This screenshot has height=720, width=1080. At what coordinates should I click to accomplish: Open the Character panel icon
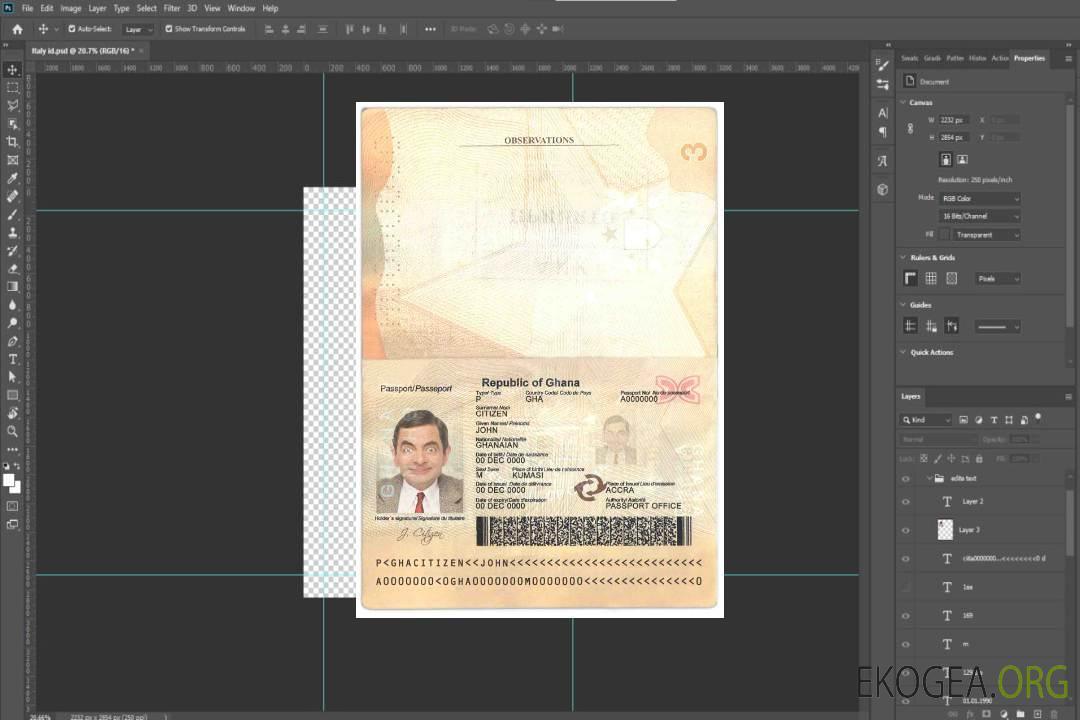pyautogui.click(x=882, y=113)
